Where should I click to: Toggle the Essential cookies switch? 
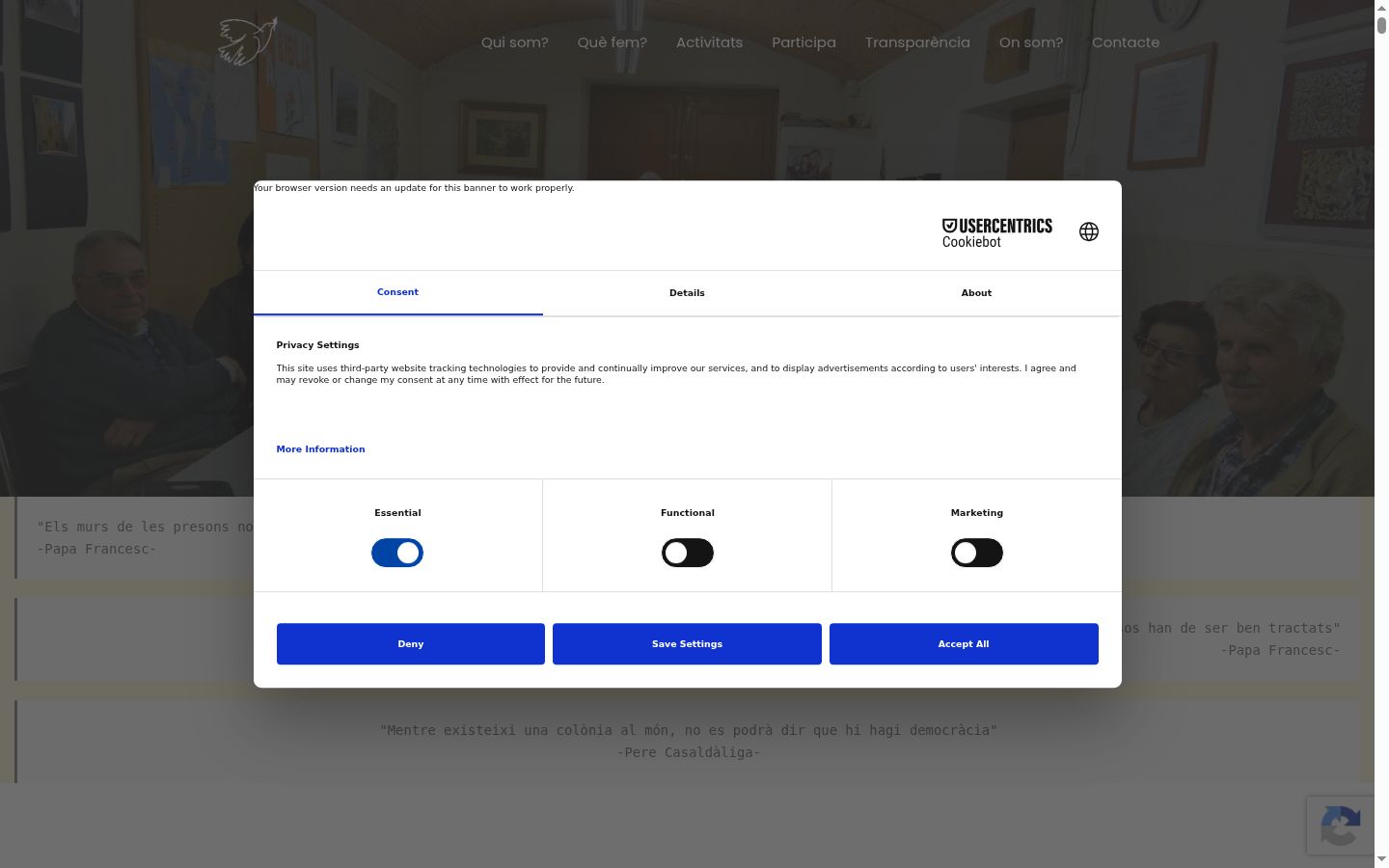coord(397,553)
